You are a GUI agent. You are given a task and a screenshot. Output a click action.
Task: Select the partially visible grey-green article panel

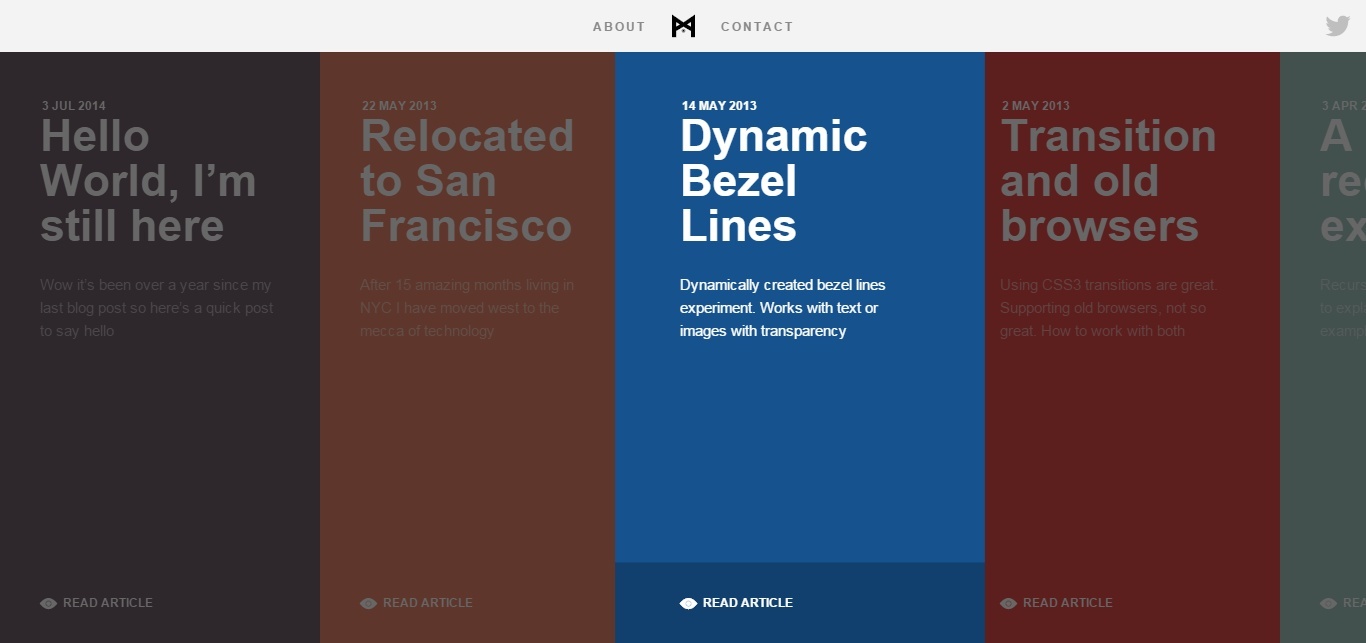pyautogui.click(x=1323, y=400)
